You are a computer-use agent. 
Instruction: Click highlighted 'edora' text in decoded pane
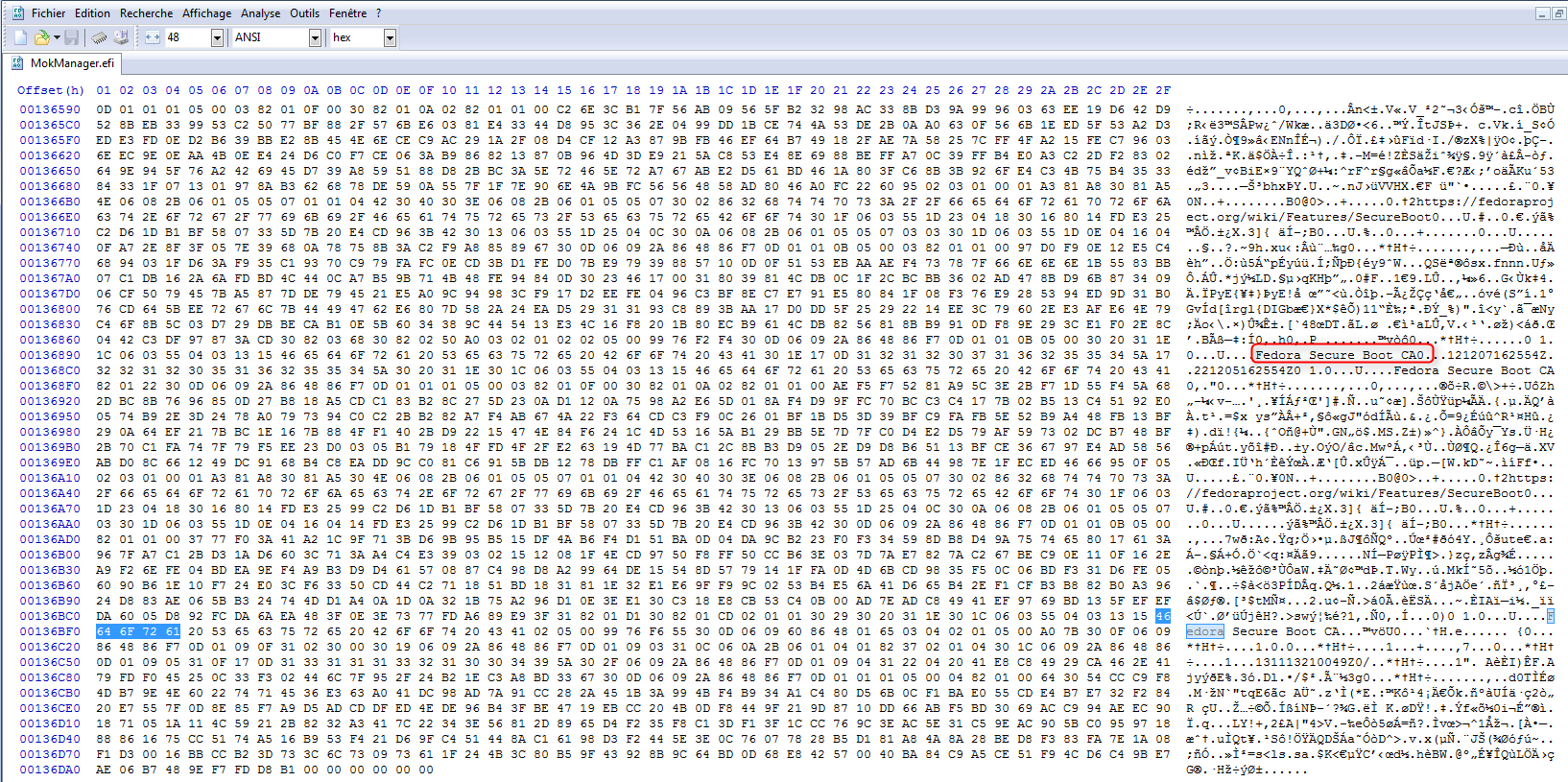click(1205, 631)
